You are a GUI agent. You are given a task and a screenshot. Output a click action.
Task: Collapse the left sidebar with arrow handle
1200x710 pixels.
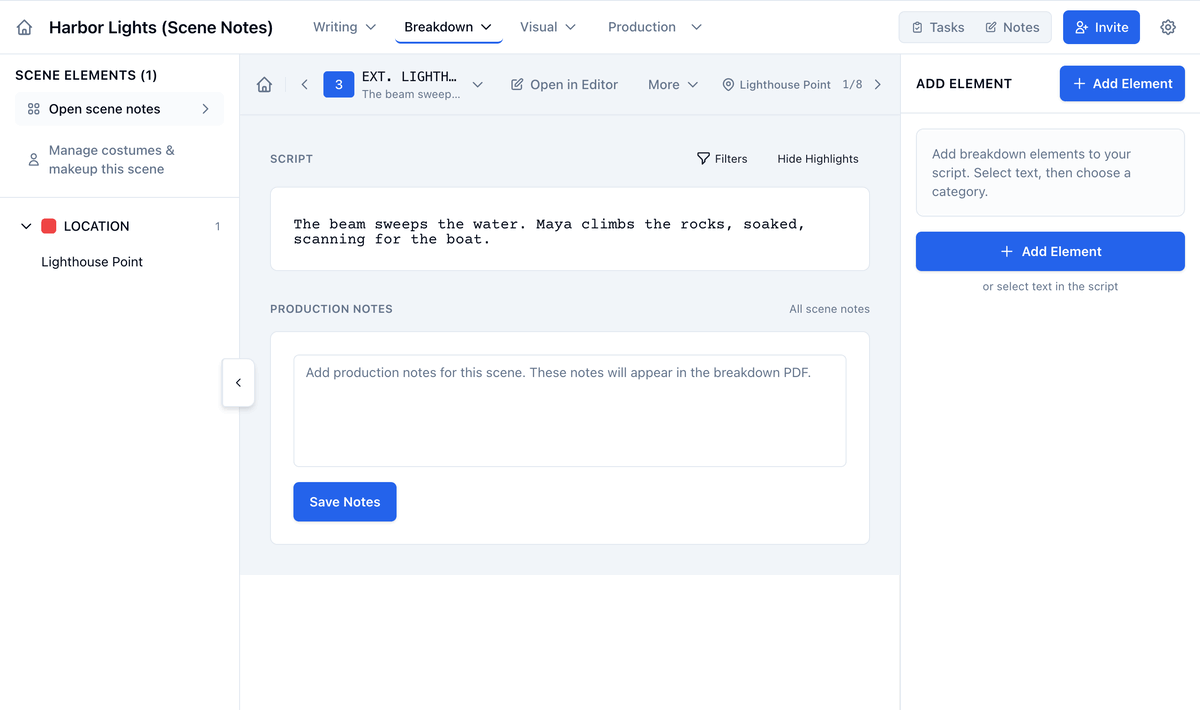(238, 383)
